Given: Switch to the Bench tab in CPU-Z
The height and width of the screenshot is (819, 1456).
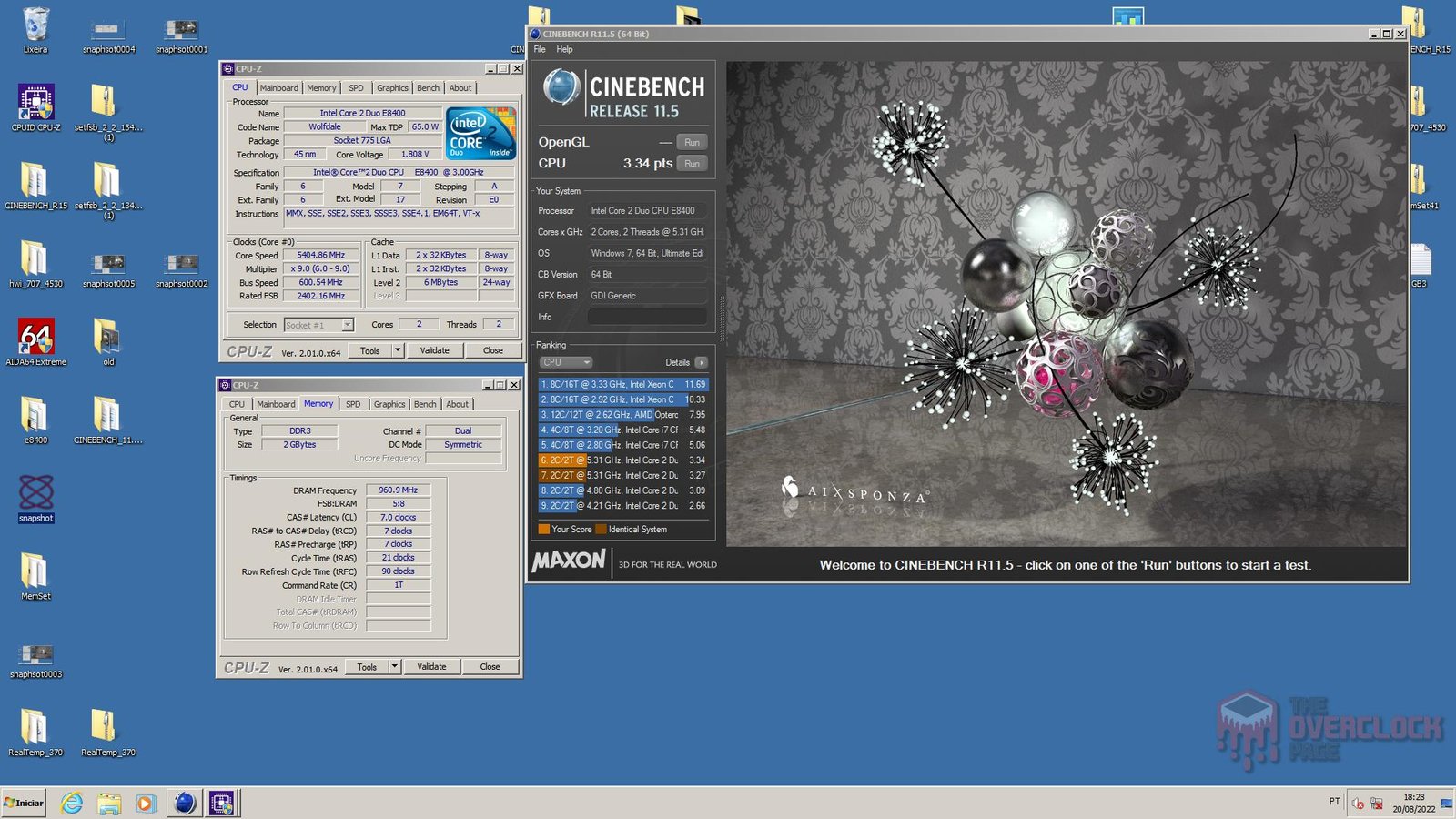Looking at the screenshot, I should pyautogui.click(x=428, y=87).
